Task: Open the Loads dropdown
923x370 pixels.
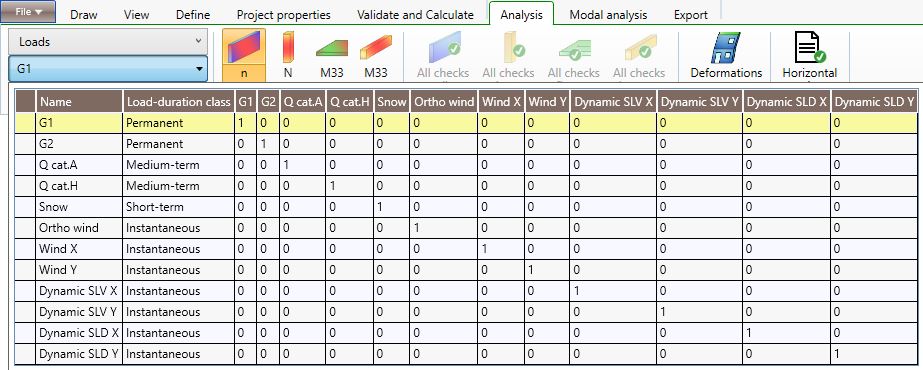Action: (108, 42)
